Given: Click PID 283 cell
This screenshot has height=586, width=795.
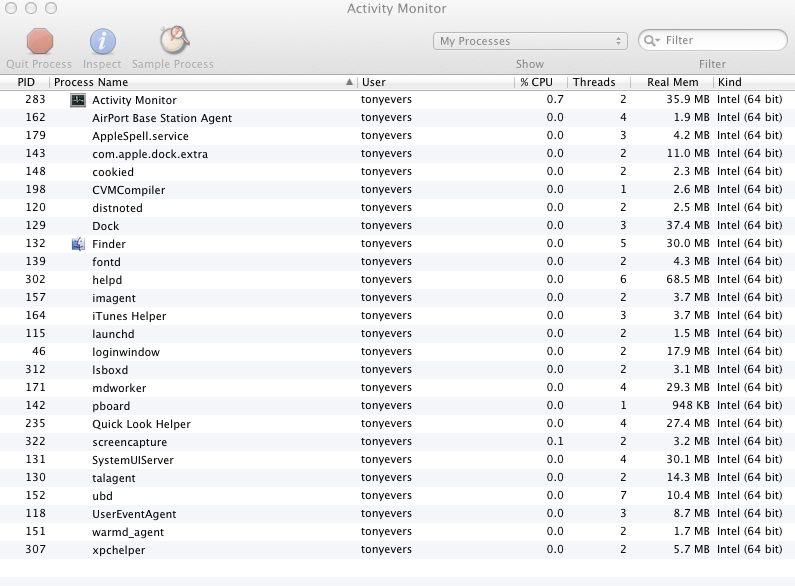Looking at the screenshot, I should 35,99.
